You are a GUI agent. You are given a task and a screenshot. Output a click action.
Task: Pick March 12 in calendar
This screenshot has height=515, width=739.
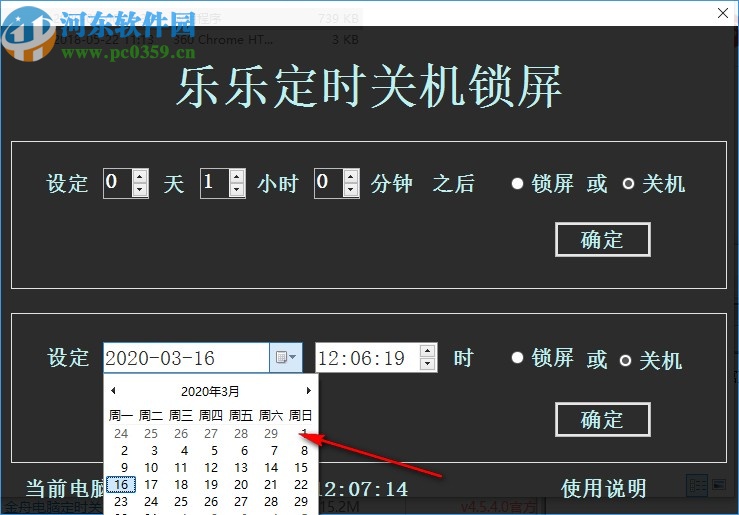click(x=211, y=467)
